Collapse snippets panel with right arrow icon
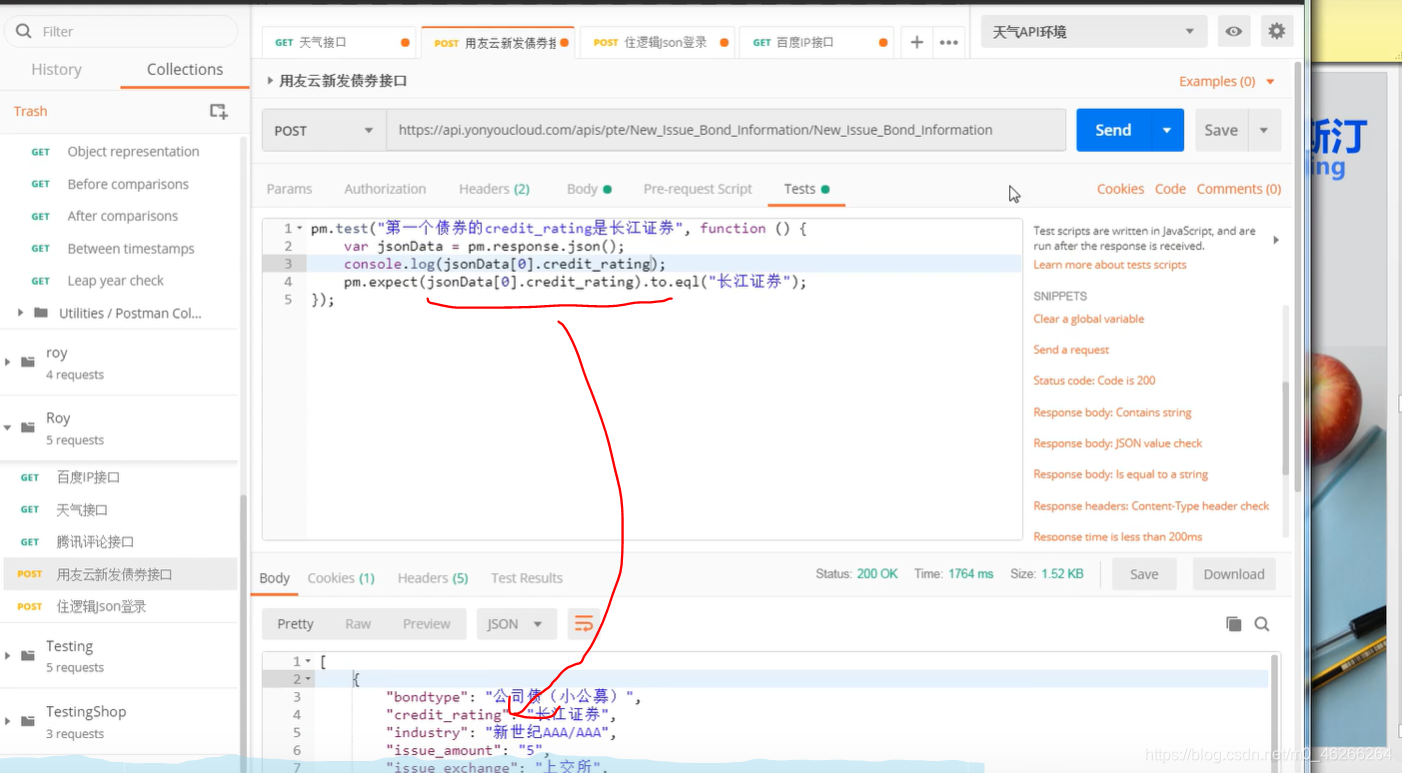1402x773 pixels. [1275, 240]
